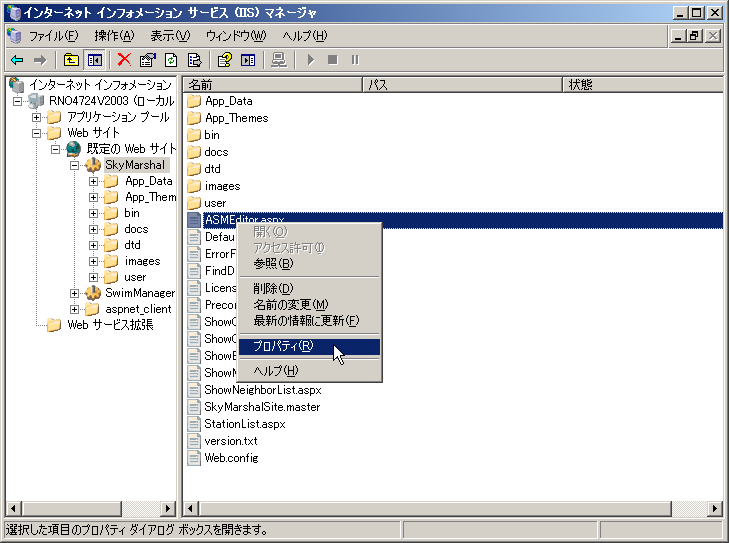
Task: Expand the user tree folder
Action: 93,277
